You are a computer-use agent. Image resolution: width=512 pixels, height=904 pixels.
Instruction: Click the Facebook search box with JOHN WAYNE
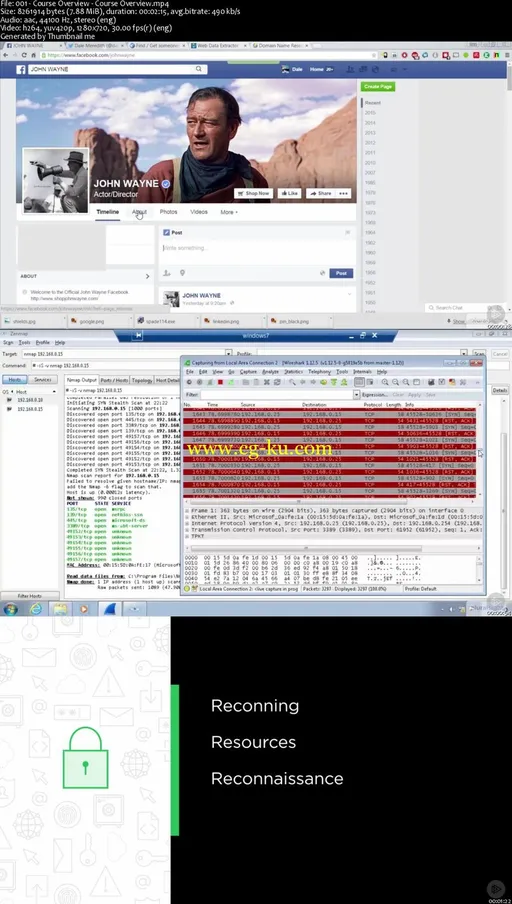pos(117,69)
